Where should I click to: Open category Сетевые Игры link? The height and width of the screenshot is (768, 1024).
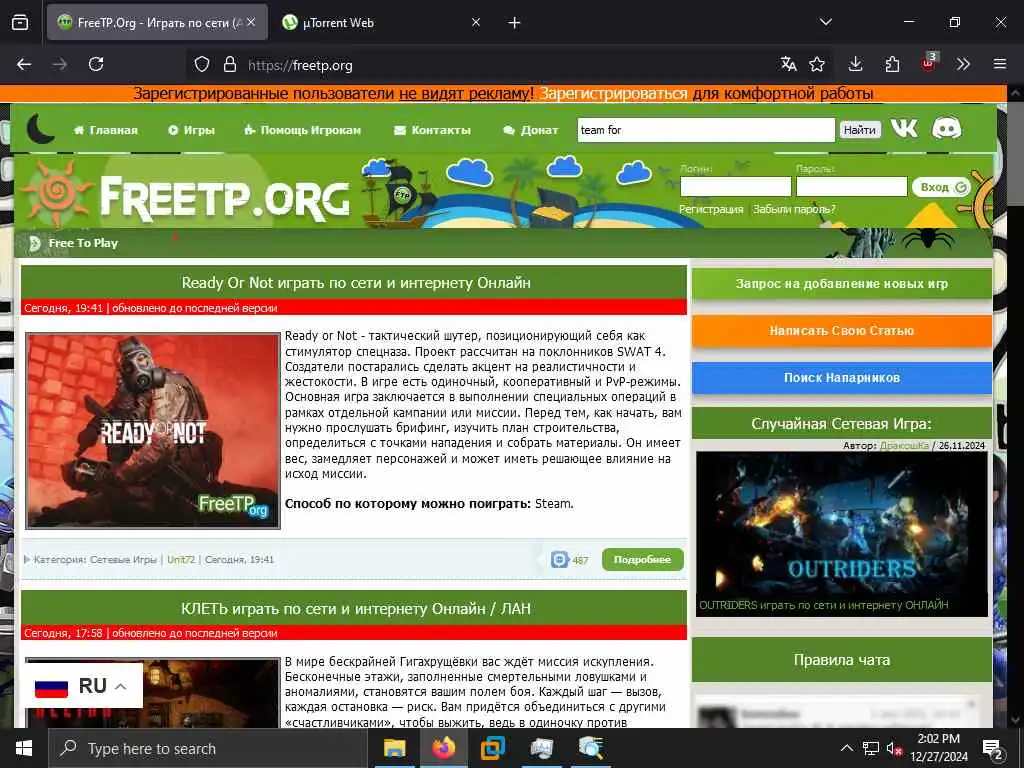[123, 560]
